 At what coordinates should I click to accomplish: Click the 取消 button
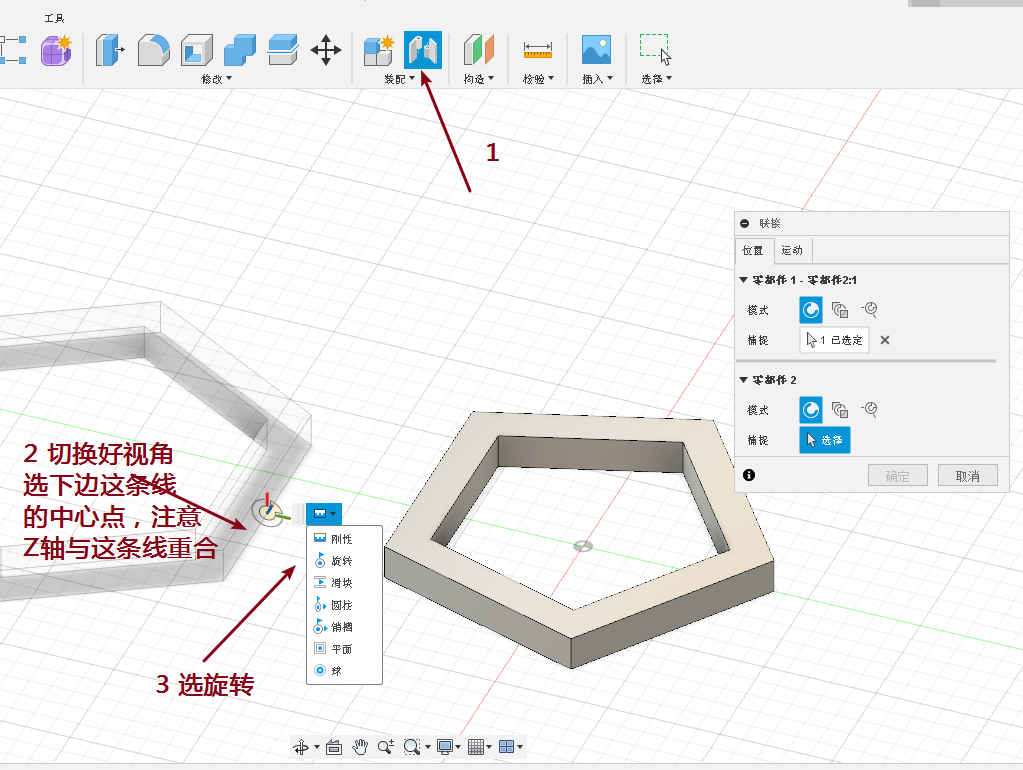968,476
